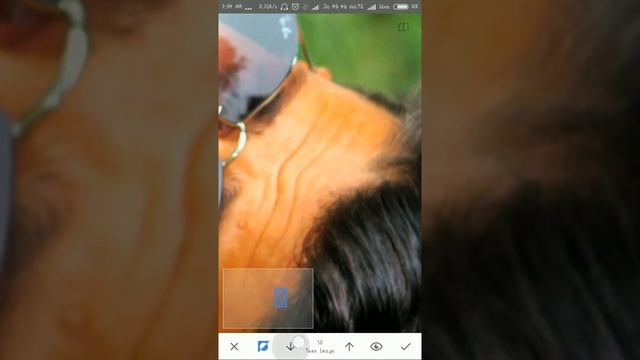Image resolution: width=640 pixels, height=360 pixels.
Task: Tap the headphones icon in the status bar
Action: click(284, 7)
